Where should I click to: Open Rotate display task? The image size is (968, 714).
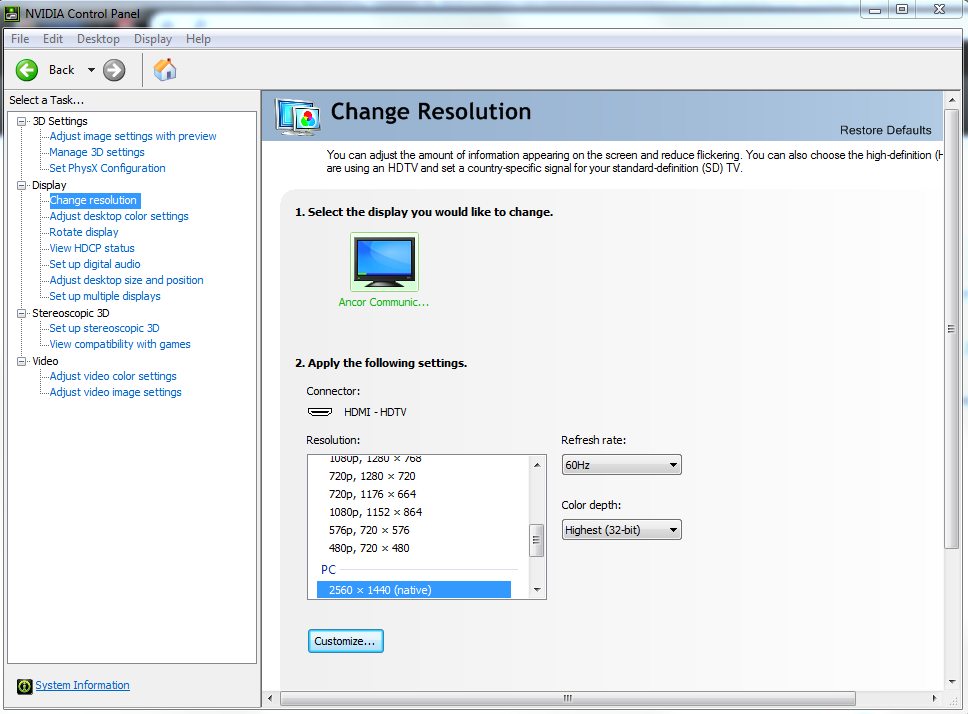[84, 233]
